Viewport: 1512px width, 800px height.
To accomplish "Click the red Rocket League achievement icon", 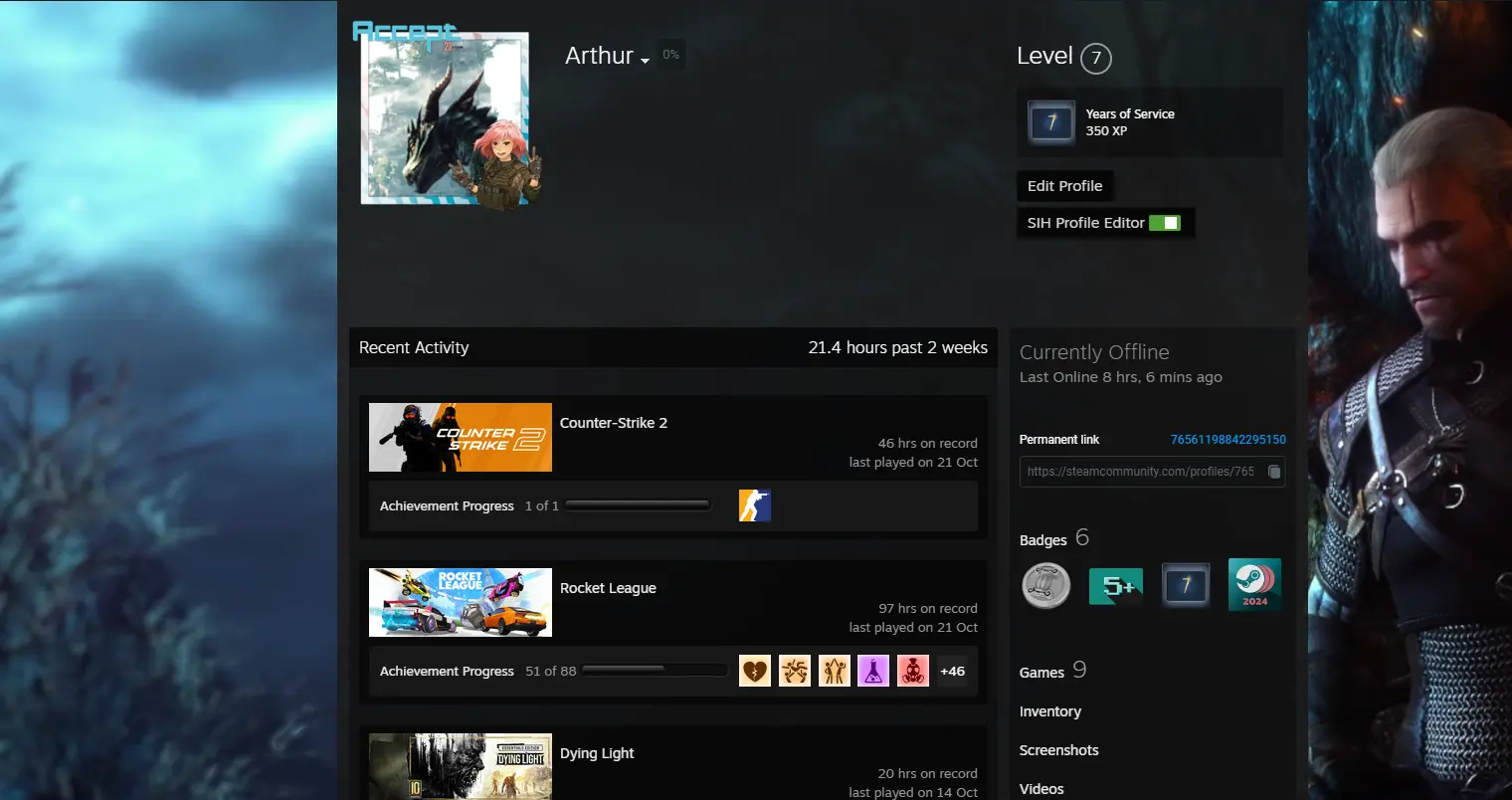I will (913, 671).
